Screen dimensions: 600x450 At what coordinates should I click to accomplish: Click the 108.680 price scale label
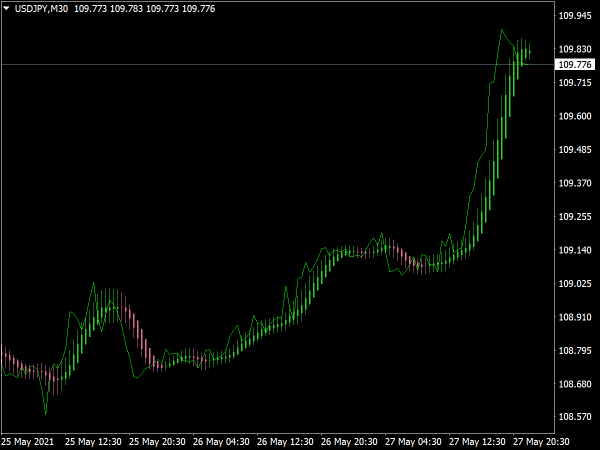point(575,384)
